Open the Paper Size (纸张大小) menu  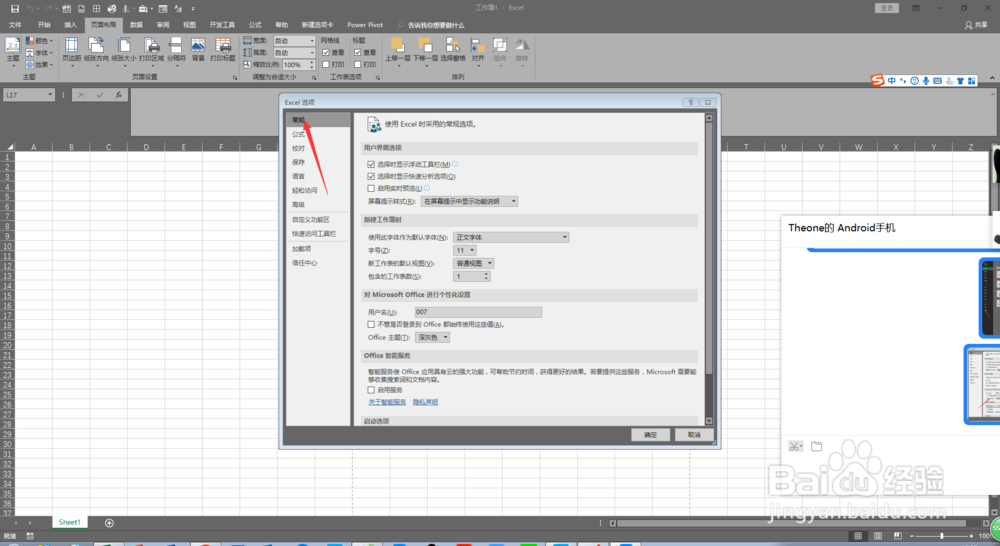(124, 50)
